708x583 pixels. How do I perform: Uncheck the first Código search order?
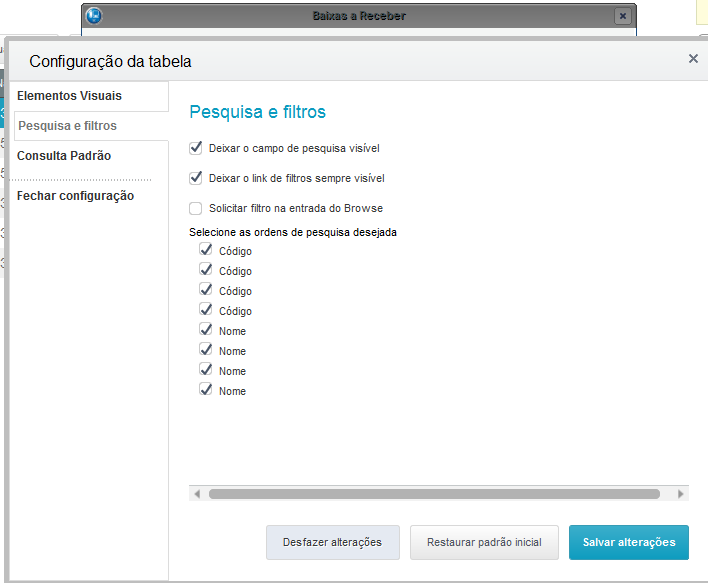[x=206, y=250]
